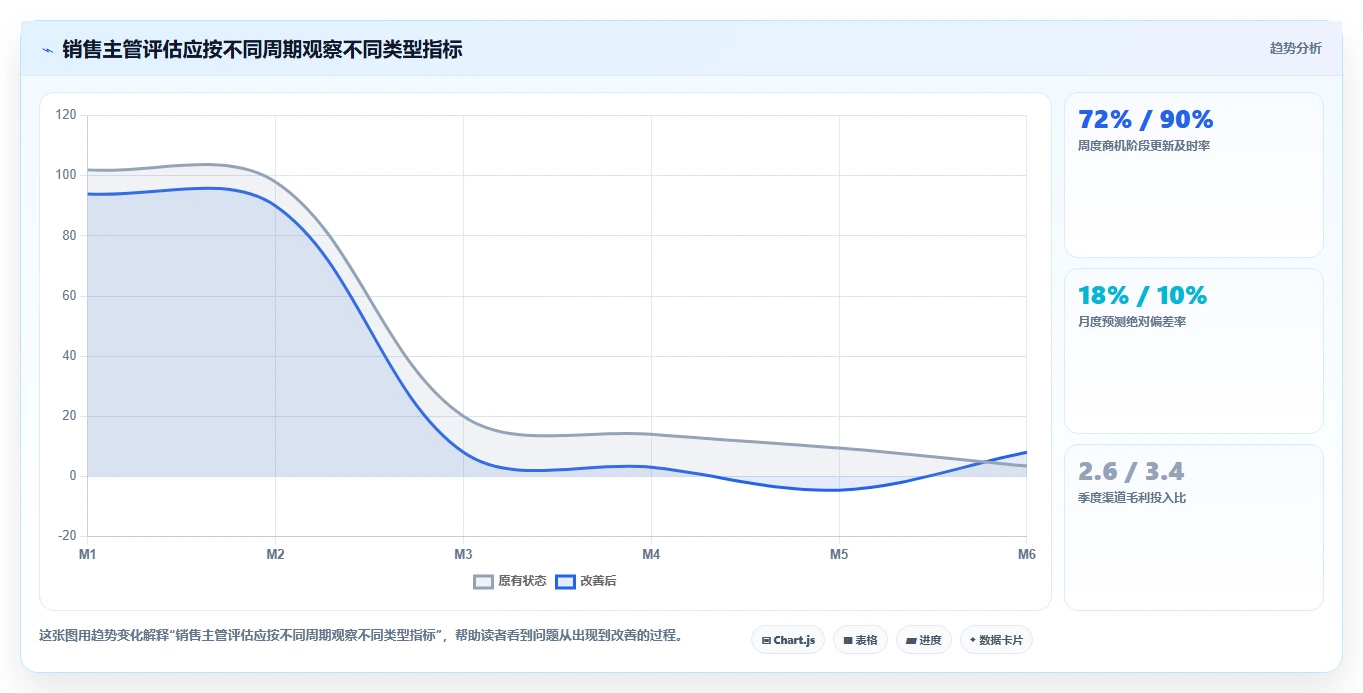
Task: Select the 进度 tag chip
Action: 924,640
